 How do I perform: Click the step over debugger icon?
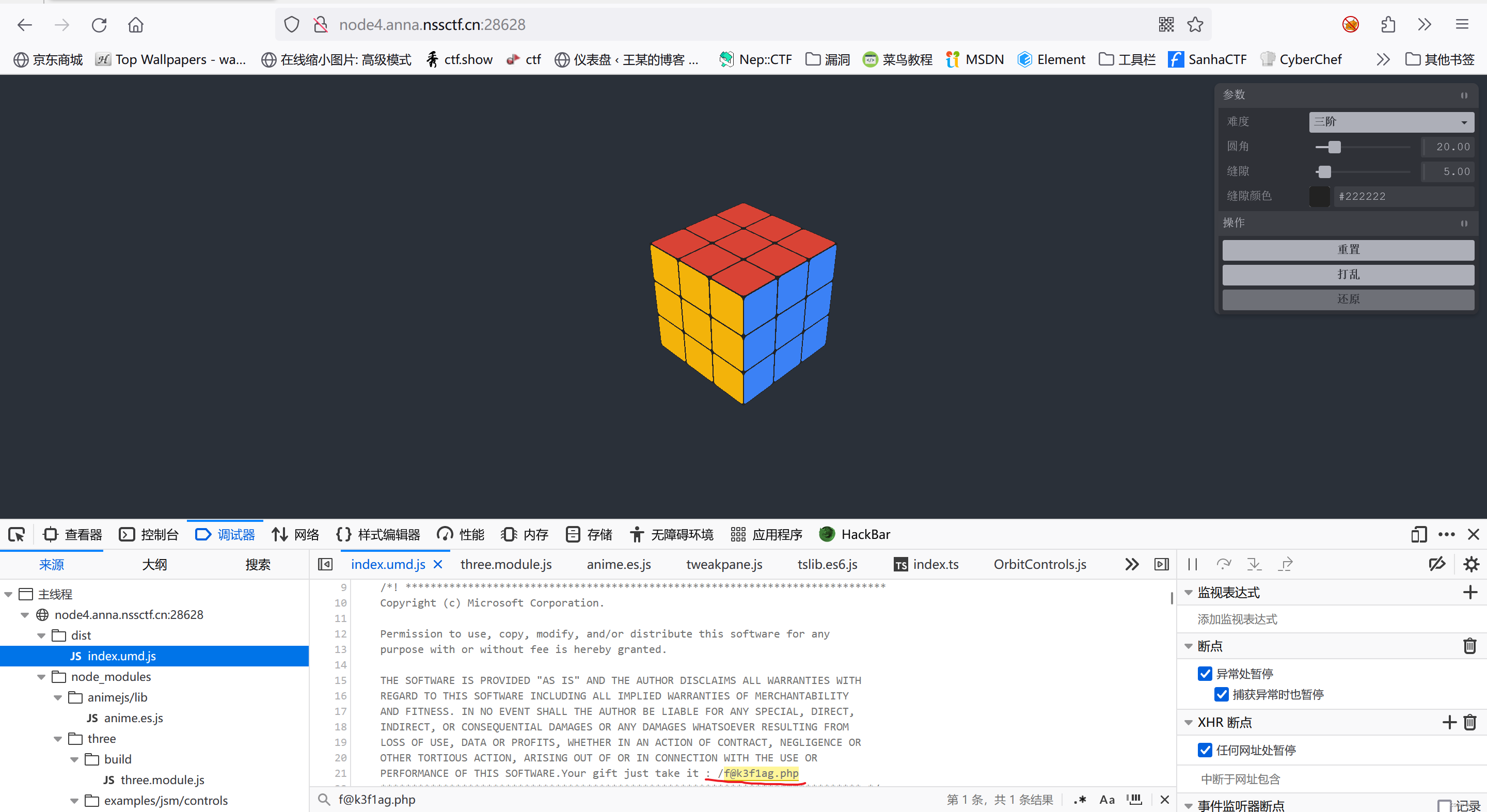click(1223, 564)
